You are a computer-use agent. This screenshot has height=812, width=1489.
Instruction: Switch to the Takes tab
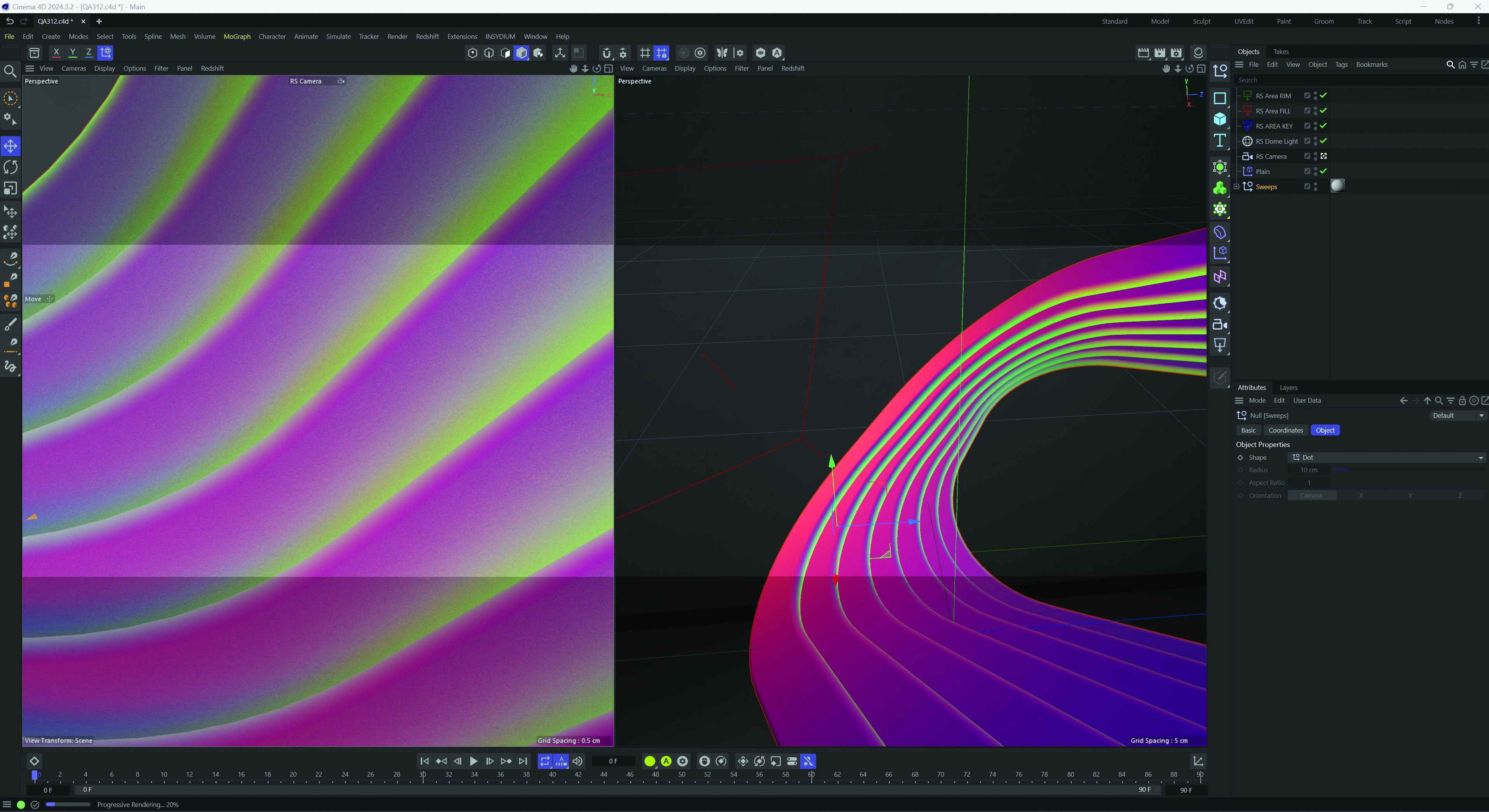1281,51
